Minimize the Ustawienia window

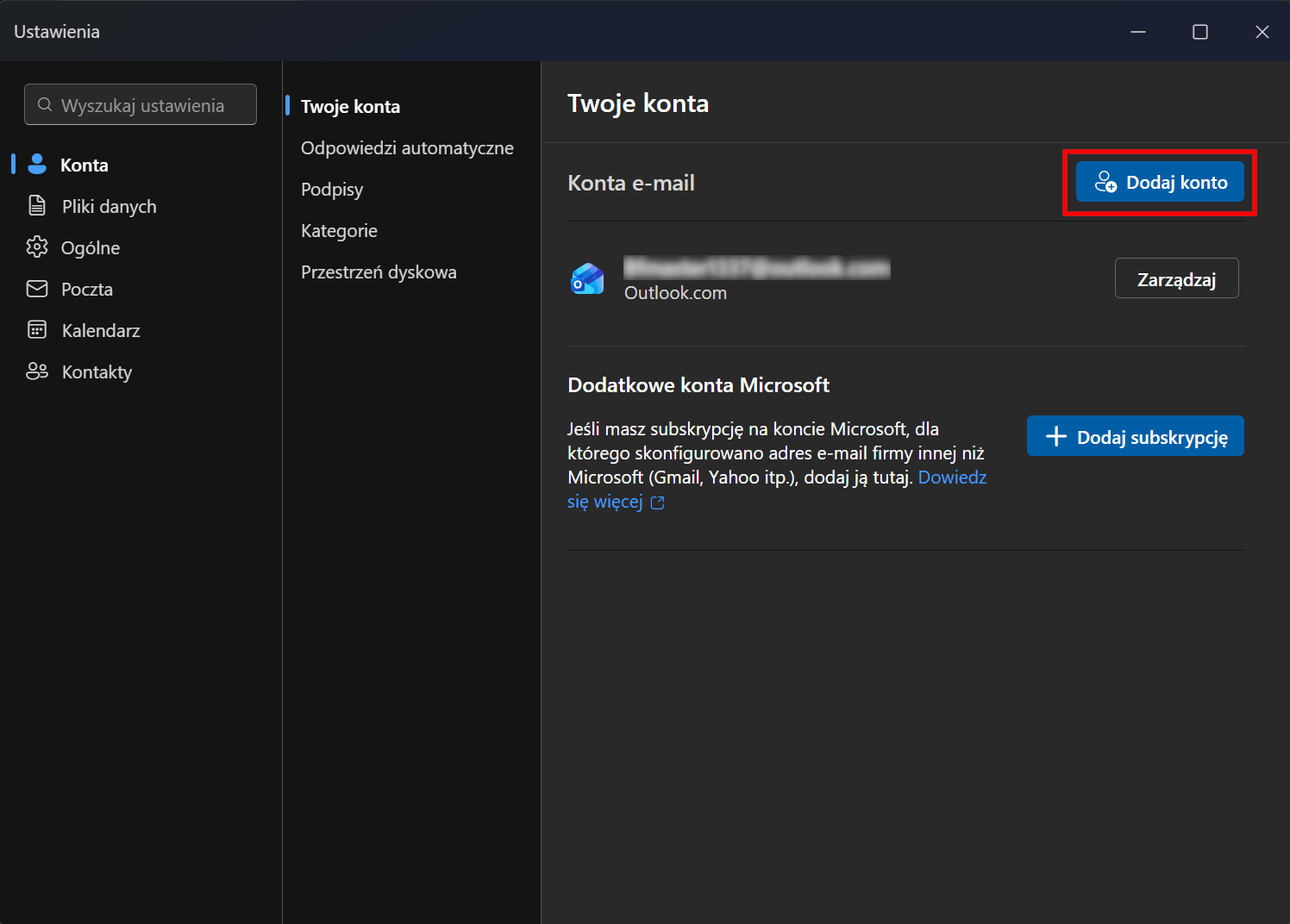point(1138,32)
